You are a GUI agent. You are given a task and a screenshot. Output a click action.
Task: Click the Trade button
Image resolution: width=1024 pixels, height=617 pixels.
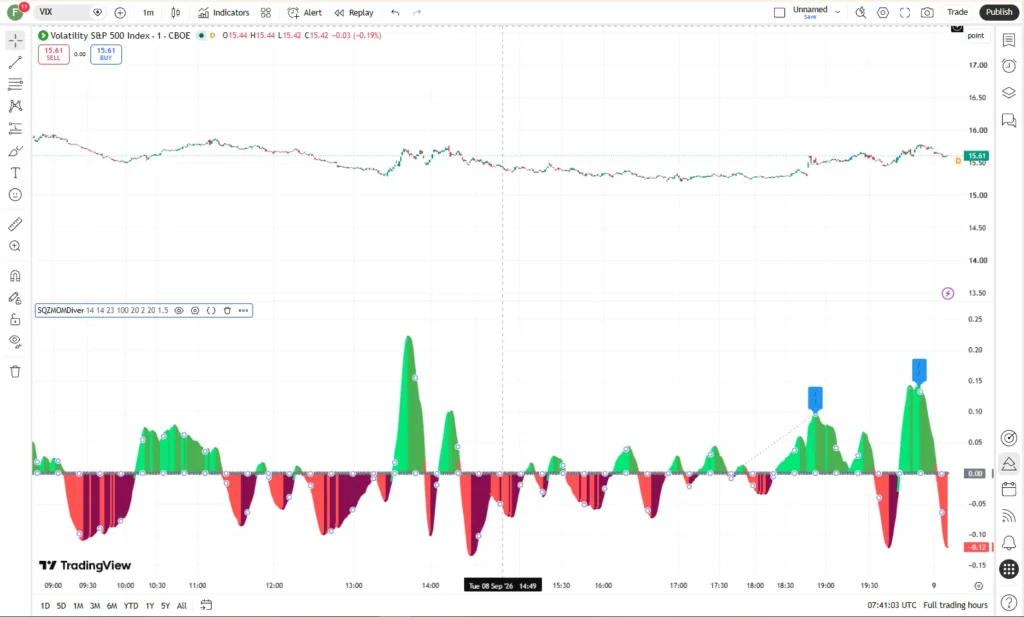point(957,12)
